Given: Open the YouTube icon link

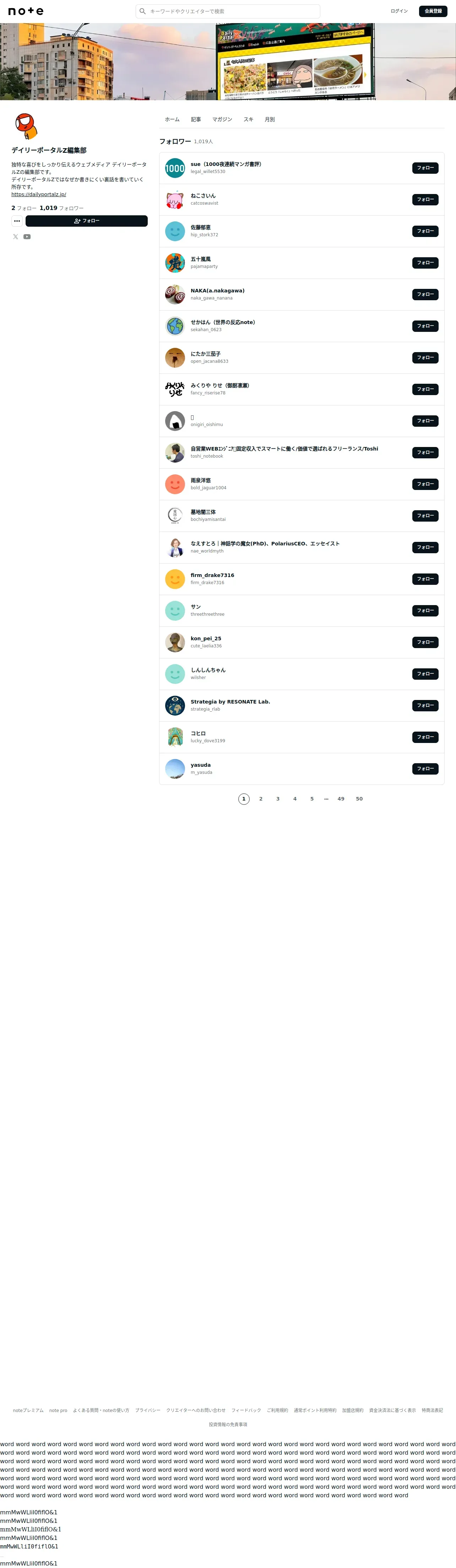Looking at the screenshot, I should 27,237.
